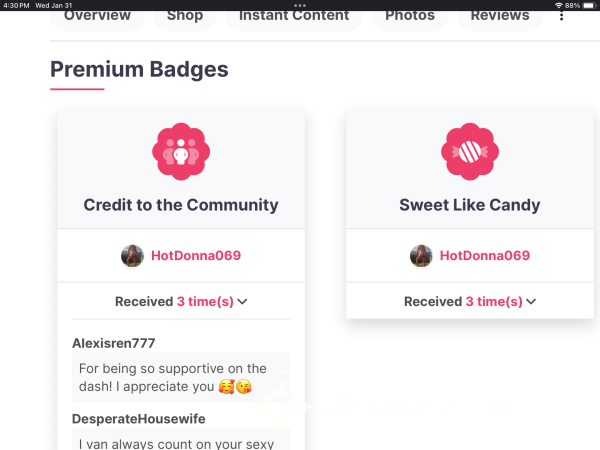
Task: Click the Sweet Like Candy badge icon
Action: 470,152
